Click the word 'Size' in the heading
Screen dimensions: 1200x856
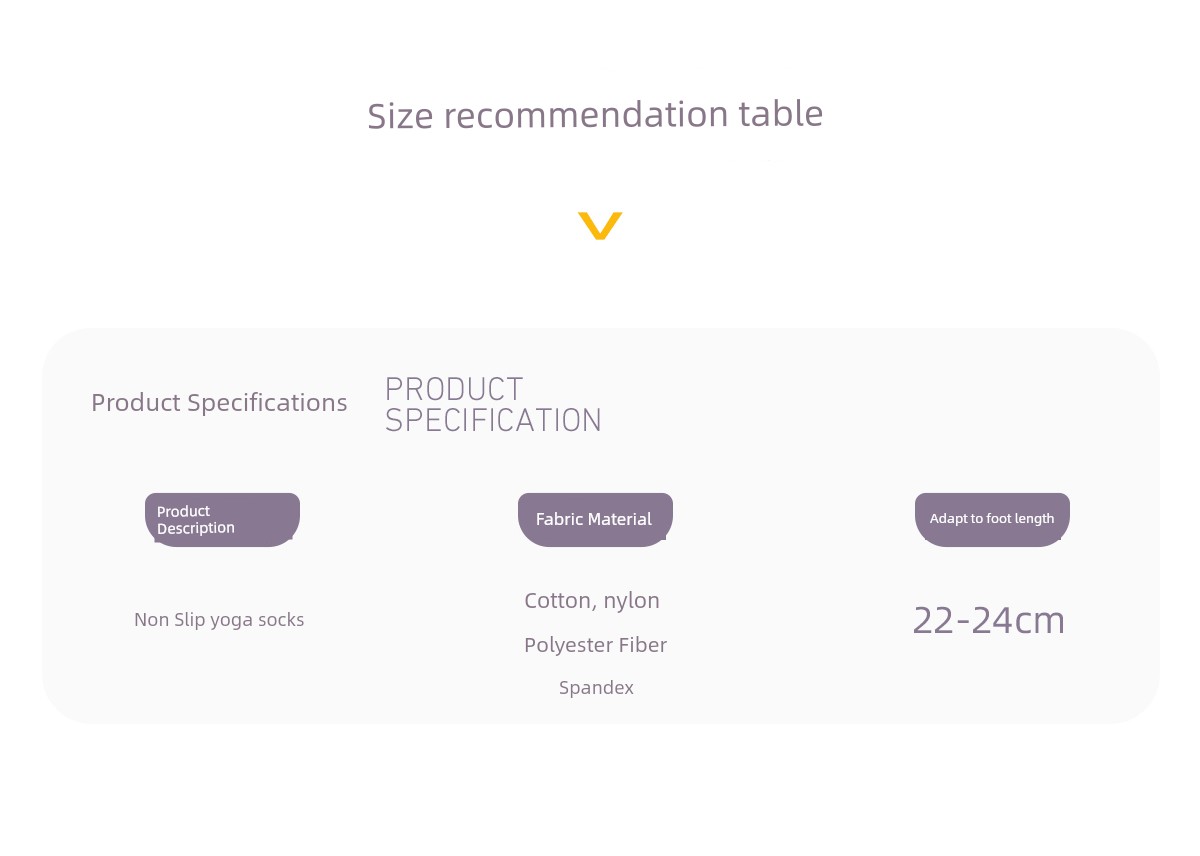pyautogui.click(x=401, y=115)
